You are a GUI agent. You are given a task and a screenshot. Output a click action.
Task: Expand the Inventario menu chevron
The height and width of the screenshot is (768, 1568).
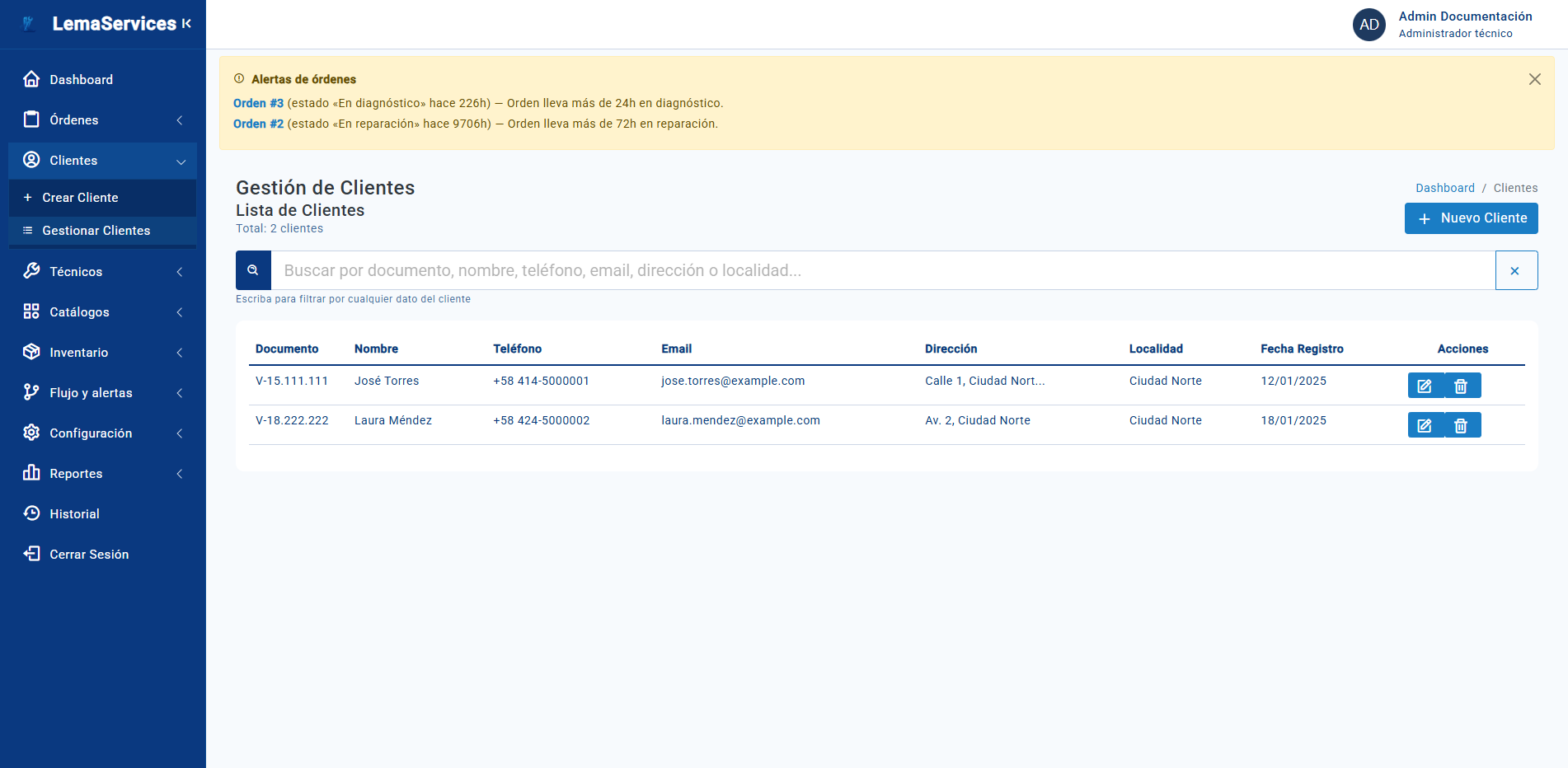180,353
